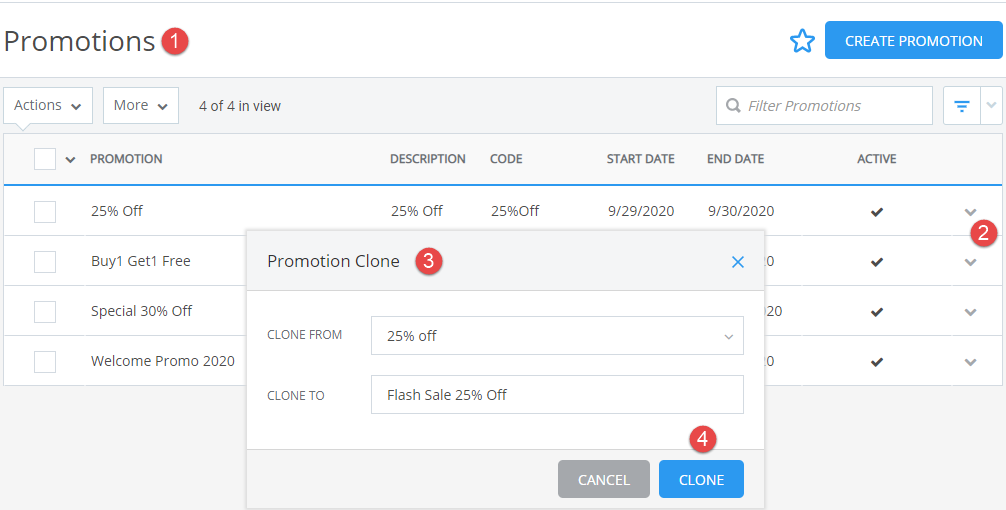Sort by the Promotion column header
1006x510 pixels.
point(126,159)
